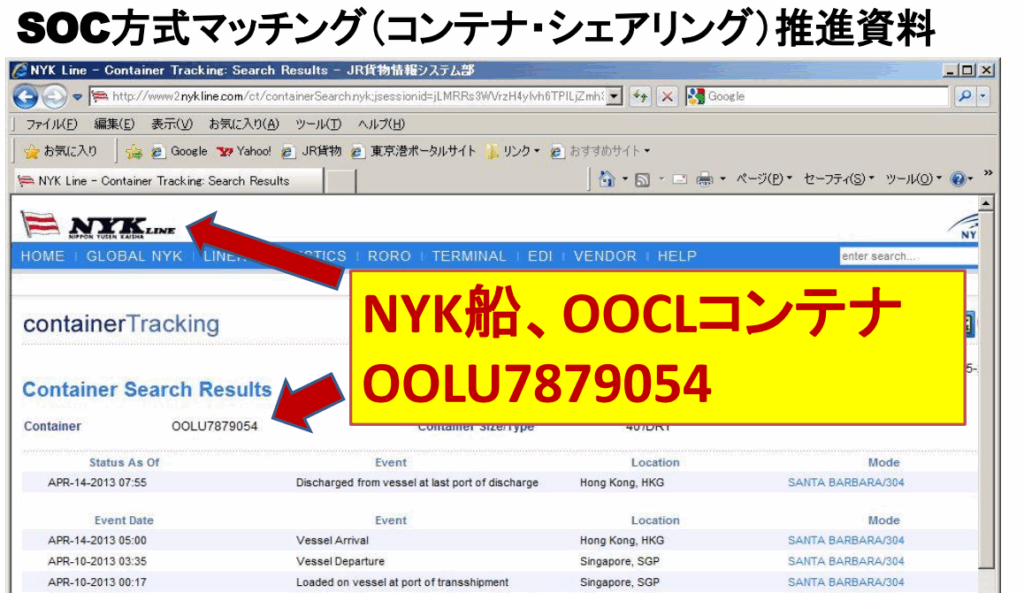Click the RSS feeds icon
The width and height of the screenshot is (1024, 593).
643,180
